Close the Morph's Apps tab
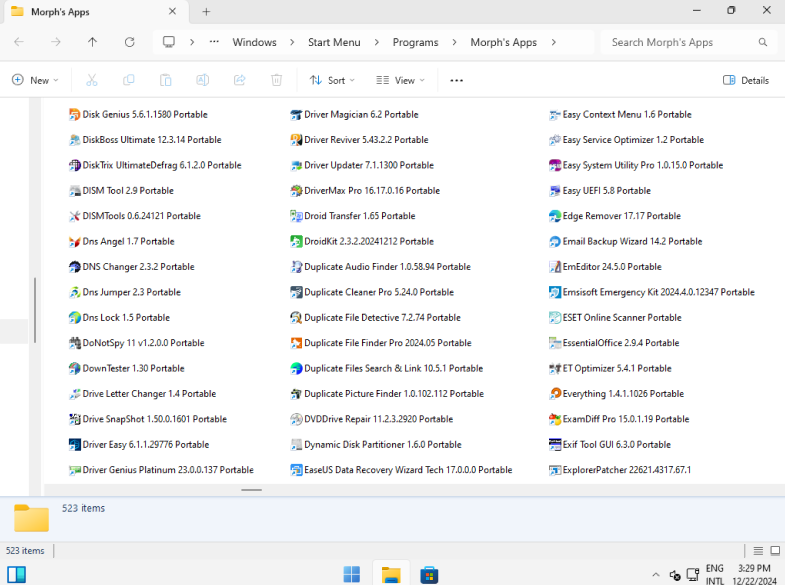 pyautogui.click(x=172, y=11)
